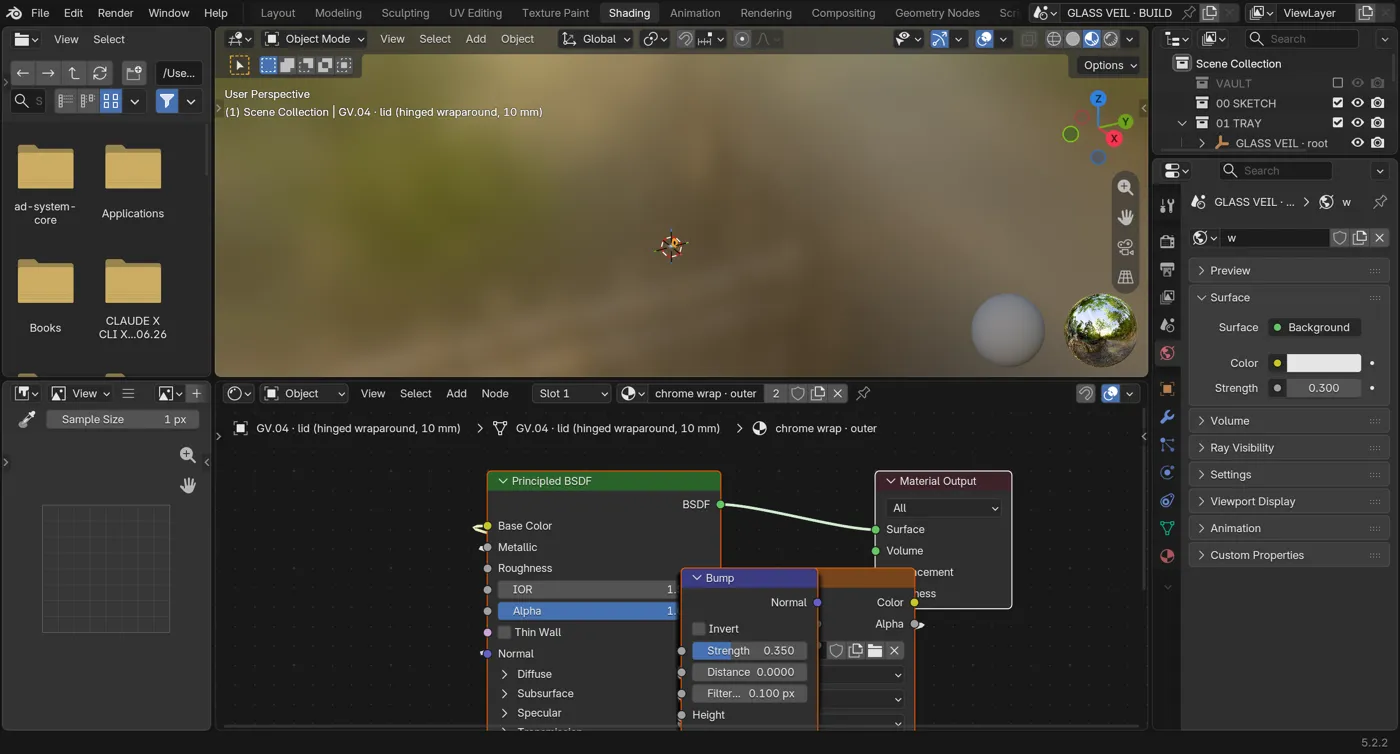Switch orthographic/perspective with the grid gizmo
Screen dimensions: 1400x754
1125,277
